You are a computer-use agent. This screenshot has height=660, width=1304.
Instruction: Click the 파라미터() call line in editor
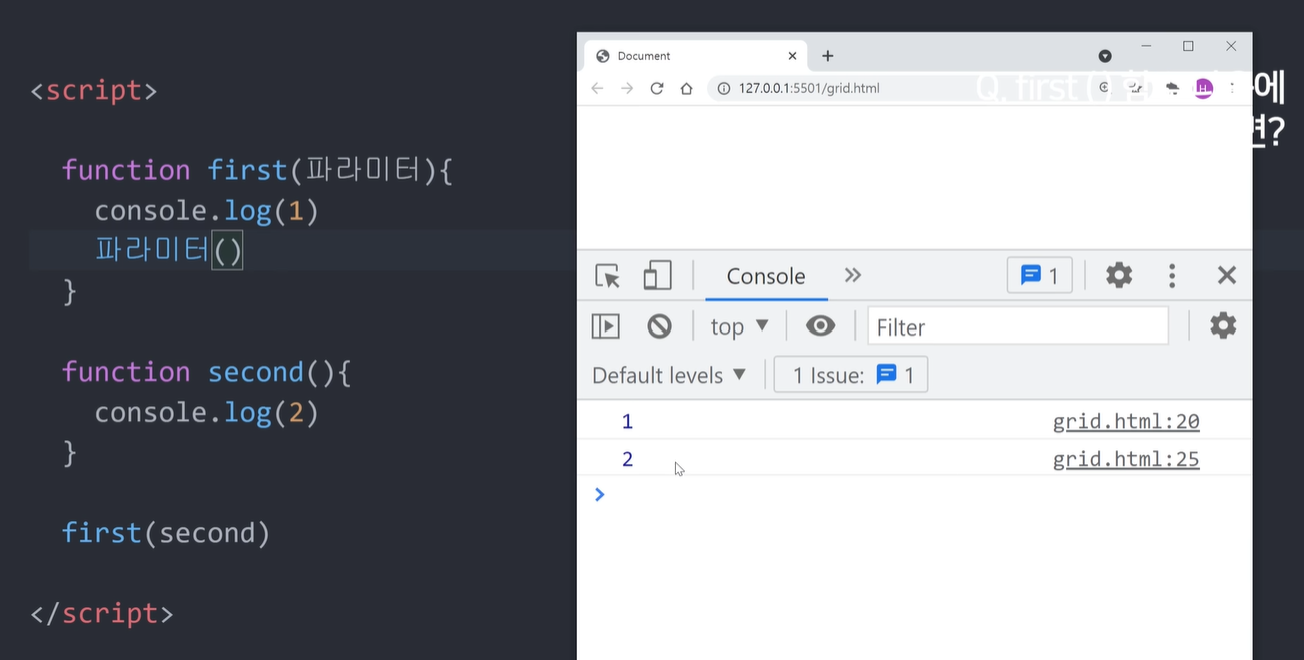click(x=169, y=250)
